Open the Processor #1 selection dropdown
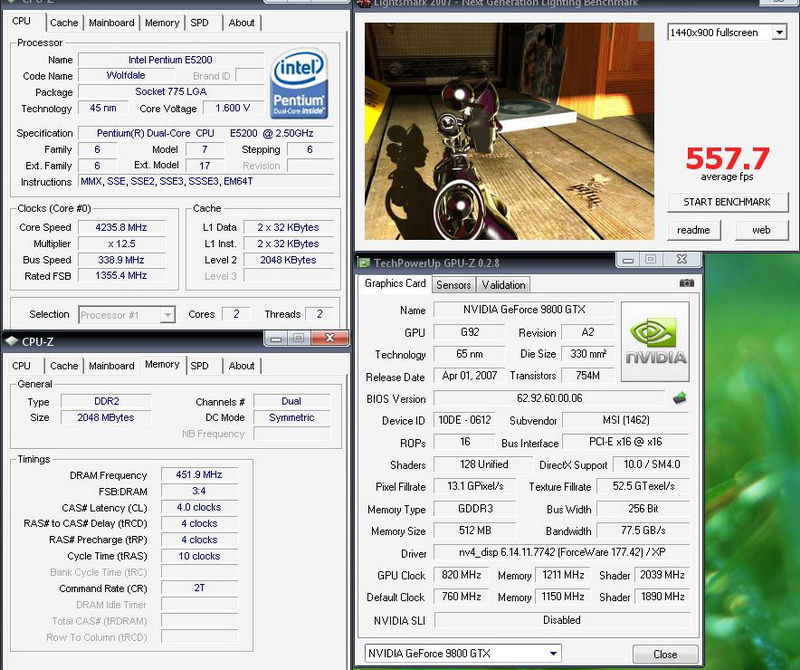 [x=167, y=315]
